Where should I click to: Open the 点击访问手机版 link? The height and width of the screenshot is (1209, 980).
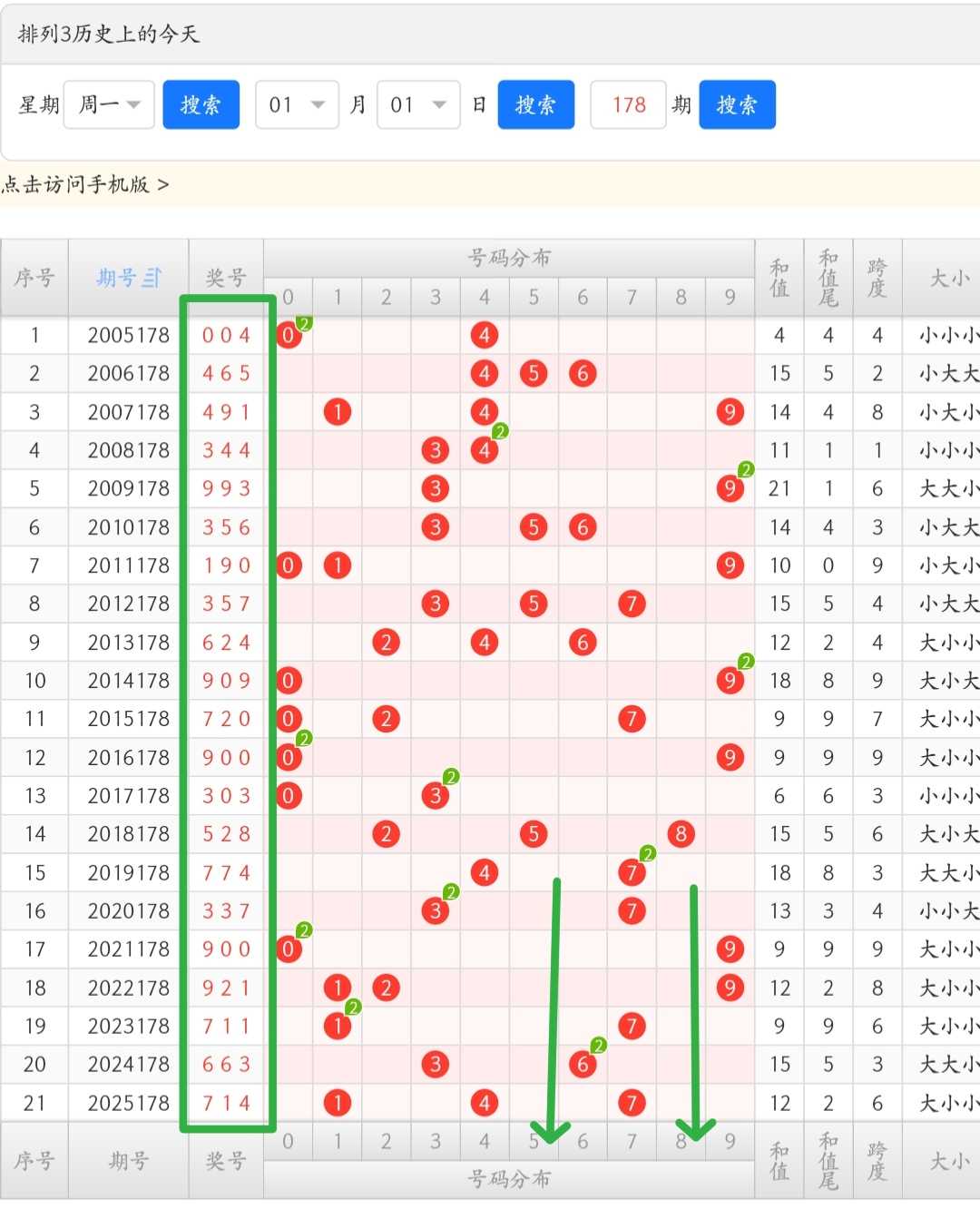[85, 184]
